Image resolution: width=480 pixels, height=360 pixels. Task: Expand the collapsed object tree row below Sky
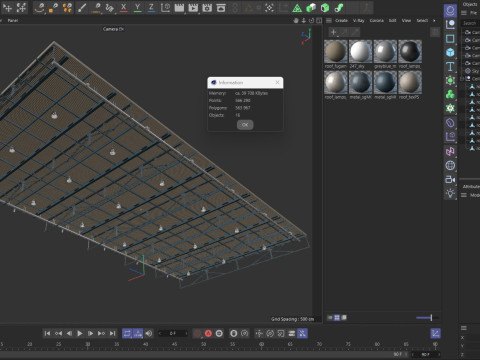pyautogui.click(x=462, y=79)
